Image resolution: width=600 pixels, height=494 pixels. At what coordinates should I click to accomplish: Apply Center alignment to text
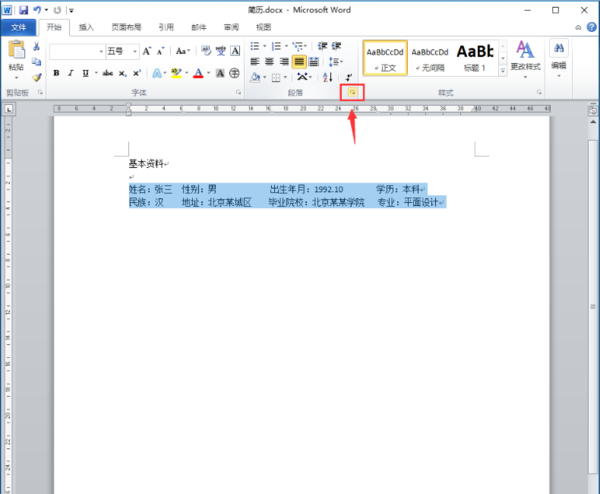[269, 62]
